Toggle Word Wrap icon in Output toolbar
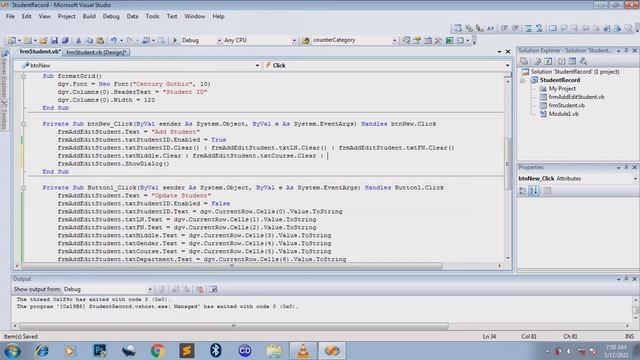Image resolution: width=640 pixels, height=360 pixels. 213,289
